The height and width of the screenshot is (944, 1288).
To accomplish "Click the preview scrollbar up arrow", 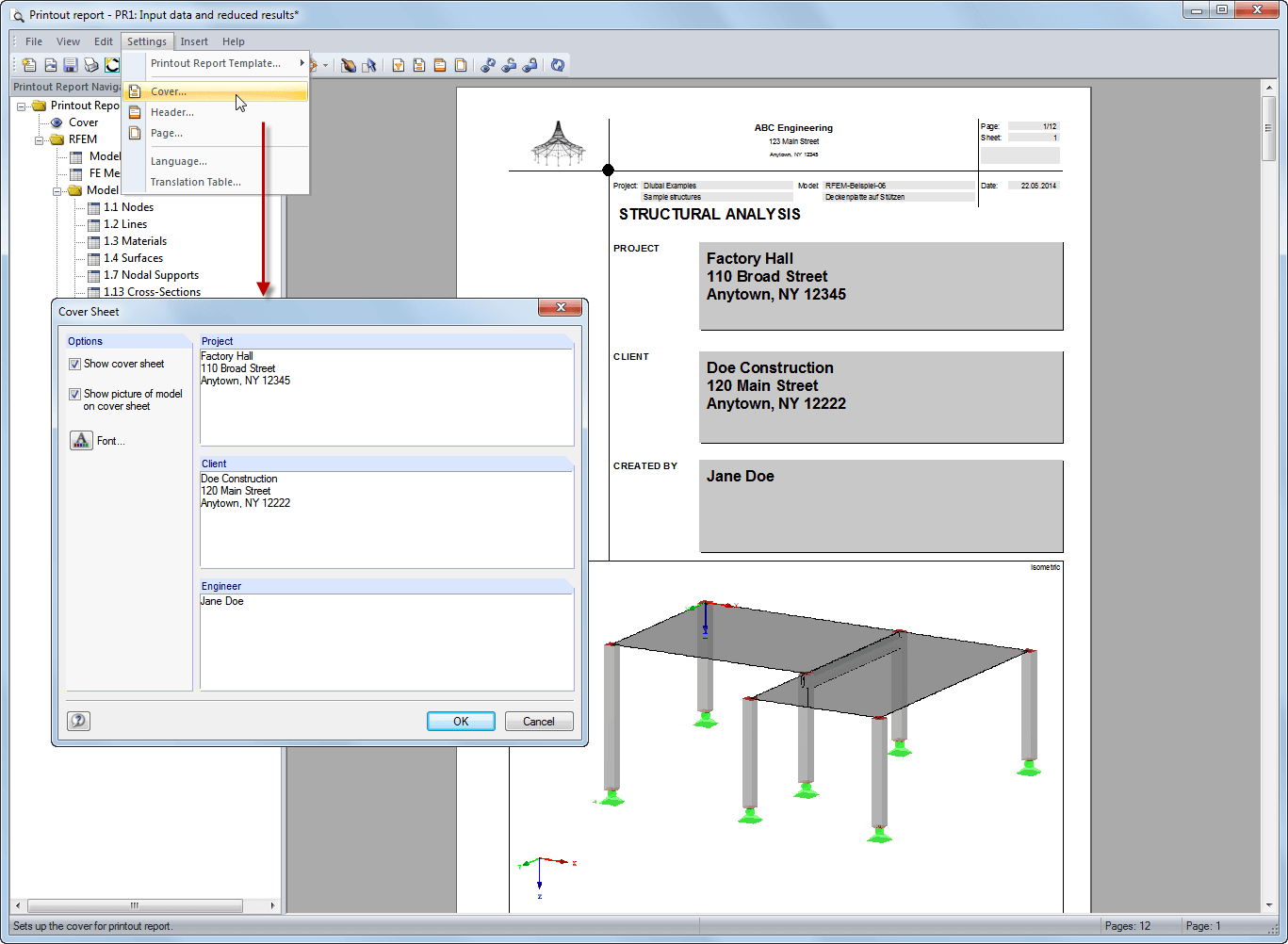I will (1269, 87).
